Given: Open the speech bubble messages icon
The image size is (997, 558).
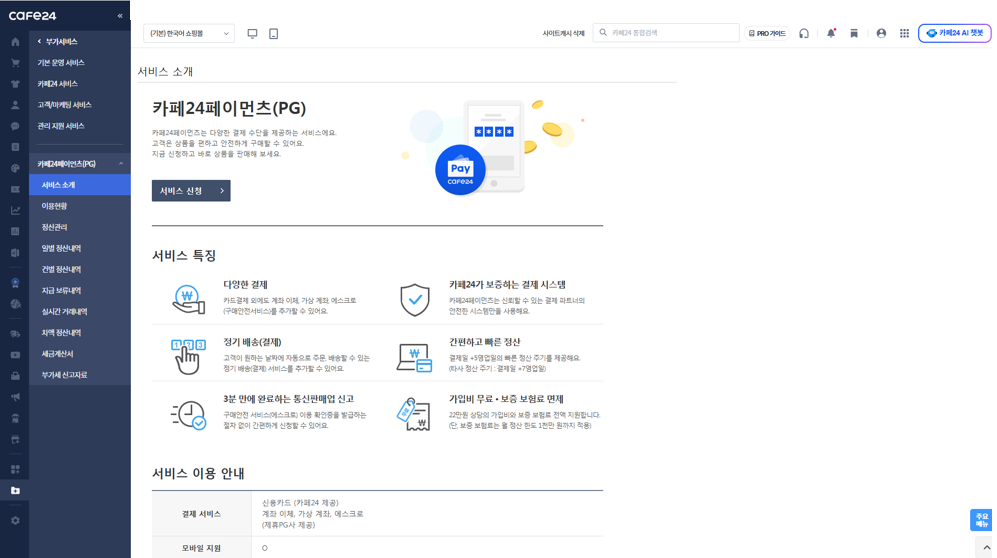Looking at the screenshot, I should pos(15,126).
